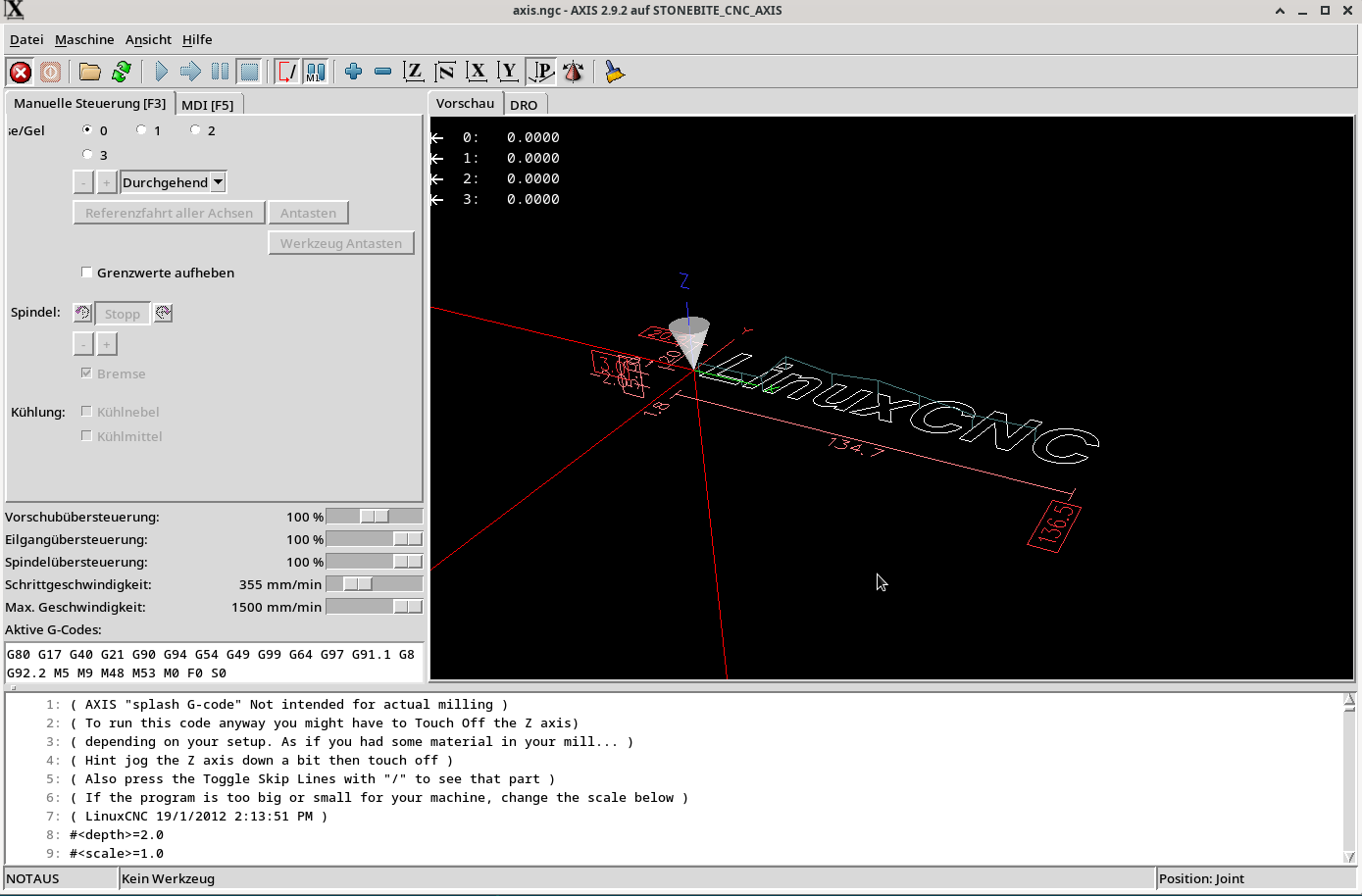Toggle optional pause M1 icon
Viewport: 1362px width, 896px height.
pos(316,72)
